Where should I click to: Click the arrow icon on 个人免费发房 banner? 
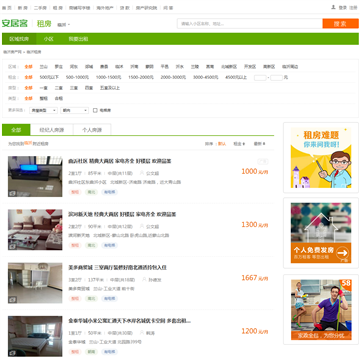coord(342,253)
